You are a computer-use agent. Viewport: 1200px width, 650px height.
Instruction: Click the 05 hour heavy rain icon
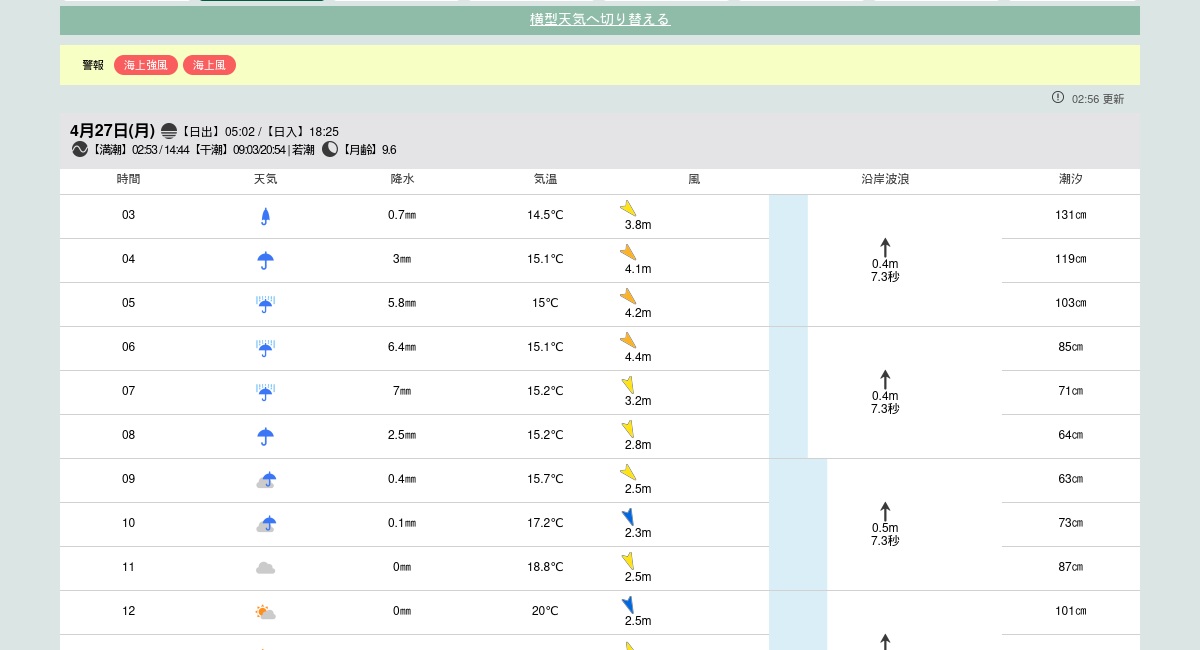(265, 304)
